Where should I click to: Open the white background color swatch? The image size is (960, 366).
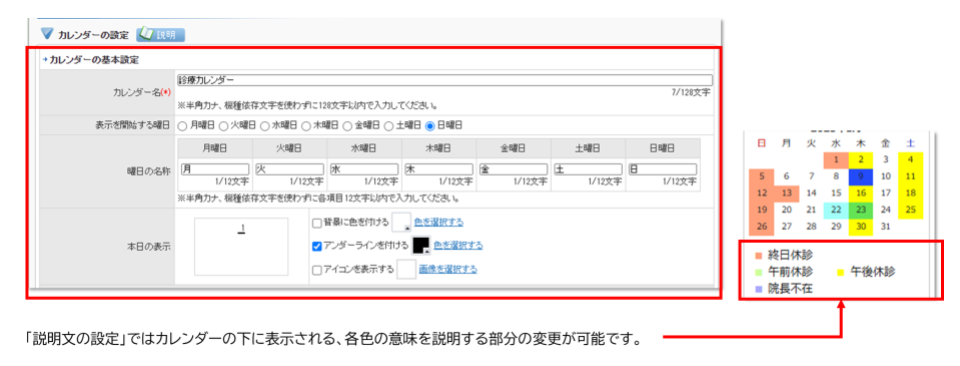click(x=402, y=222)
